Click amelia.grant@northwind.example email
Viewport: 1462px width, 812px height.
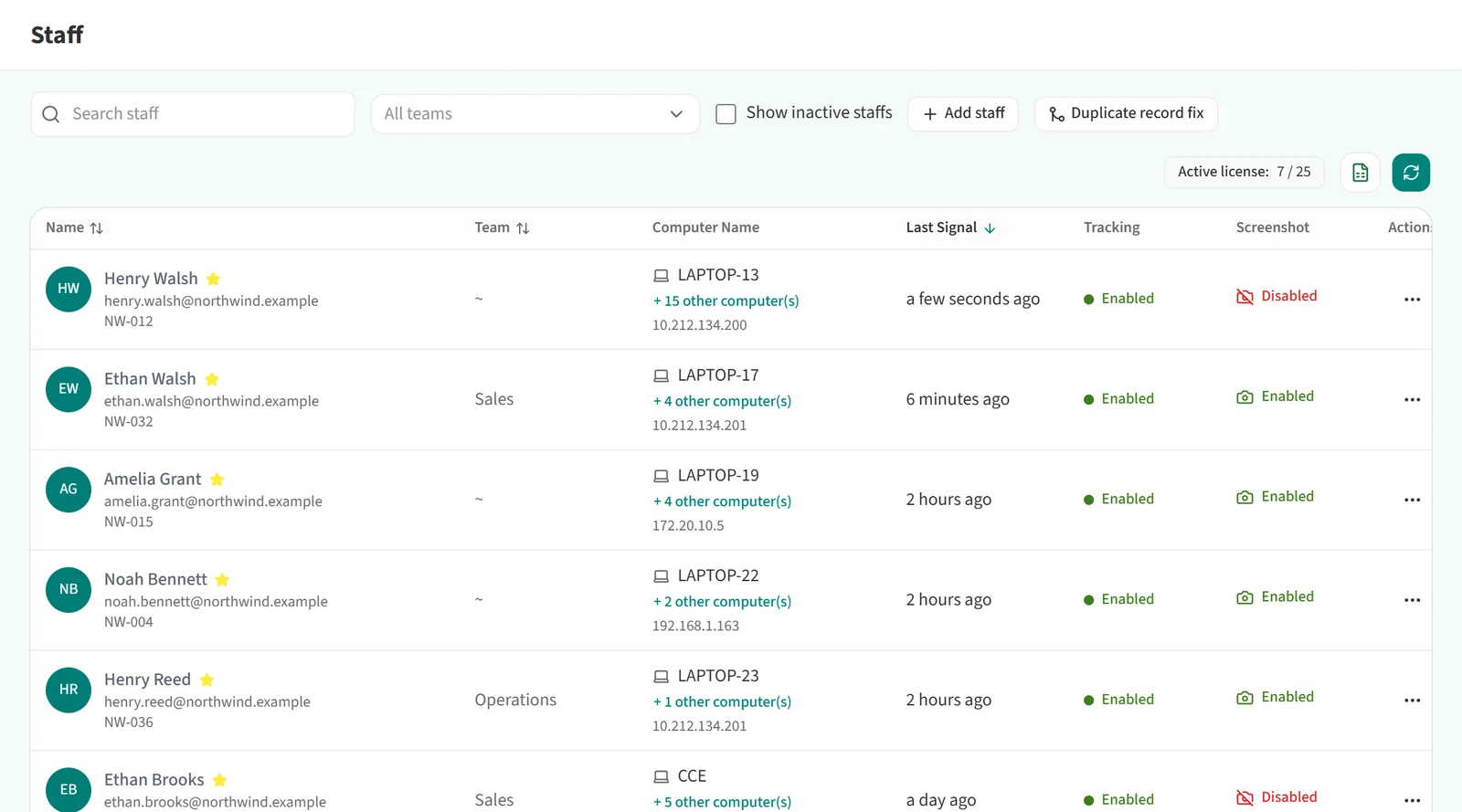(213, 501)
